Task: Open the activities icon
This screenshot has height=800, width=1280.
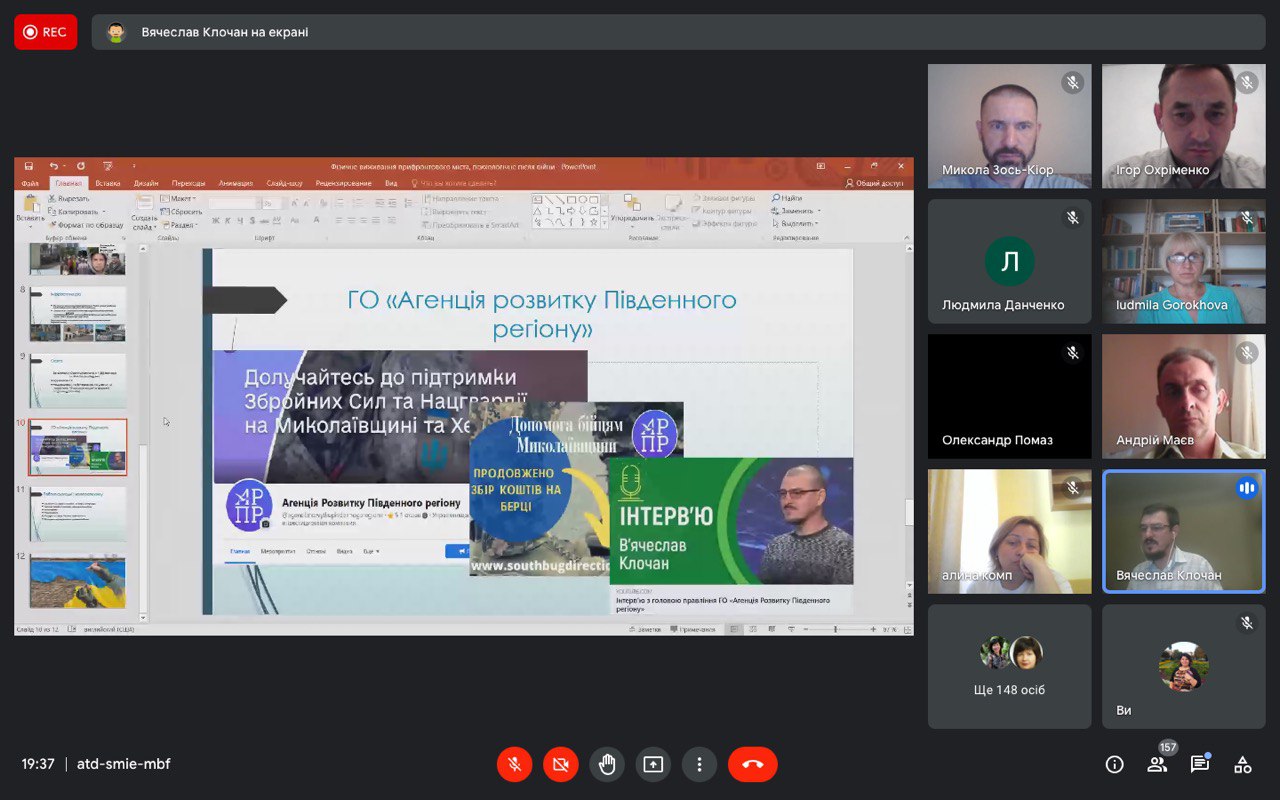Action: [1243, 764]
